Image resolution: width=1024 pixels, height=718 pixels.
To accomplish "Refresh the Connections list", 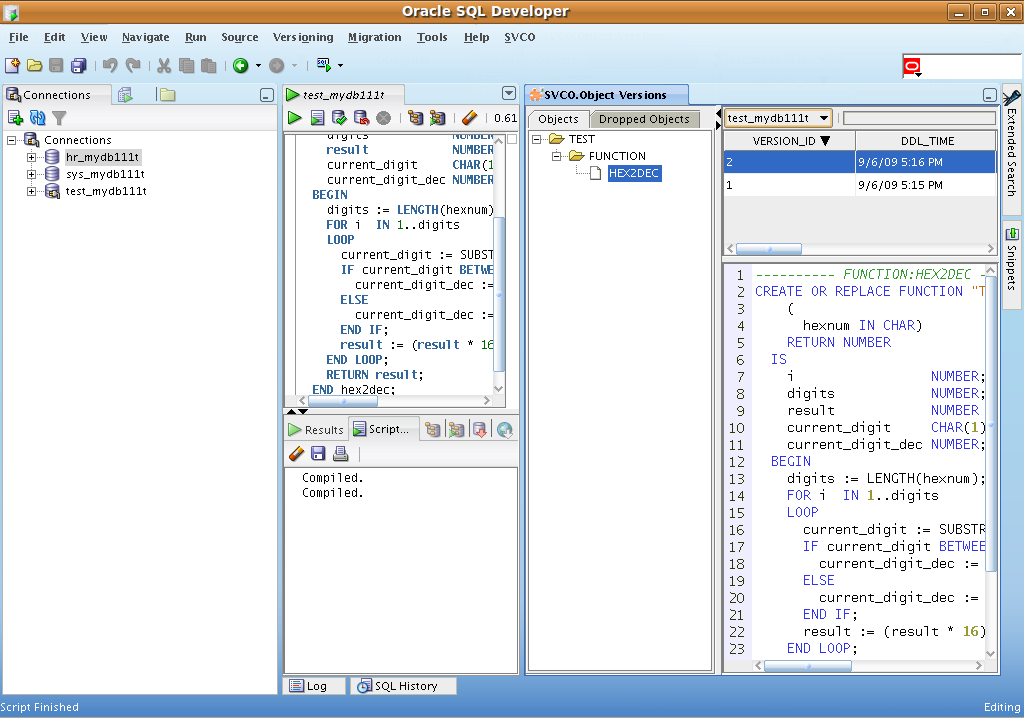I will [x=38, y=118].
